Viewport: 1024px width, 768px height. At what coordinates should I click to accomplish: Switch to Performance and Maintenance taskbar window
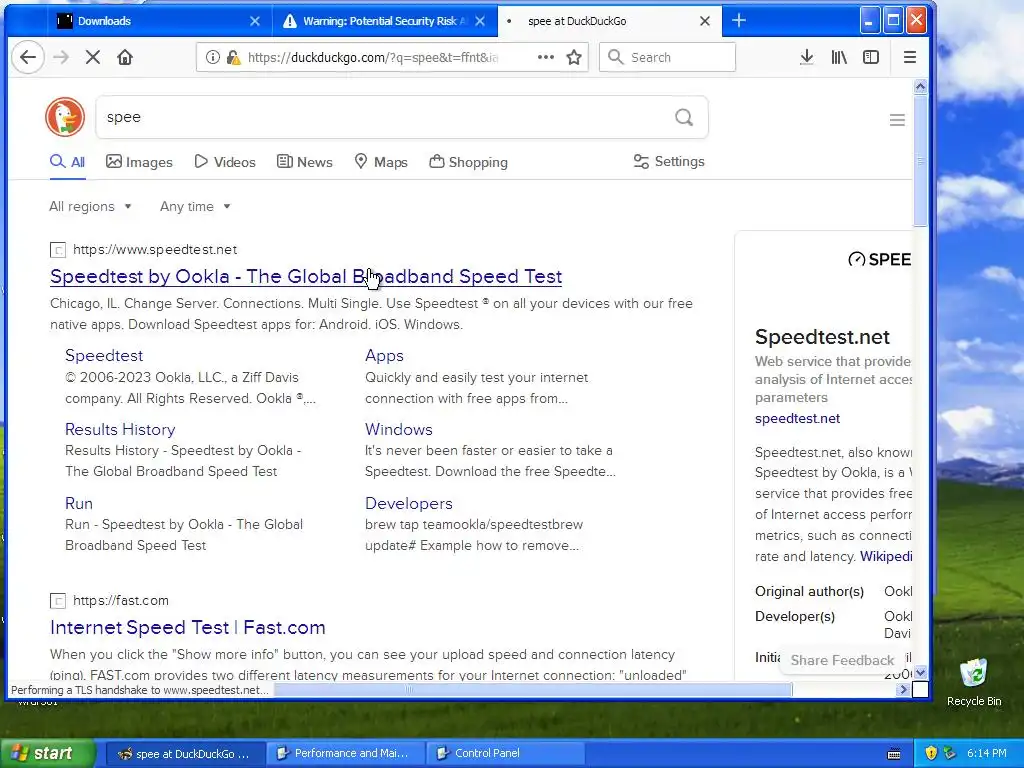coord(345,753)
